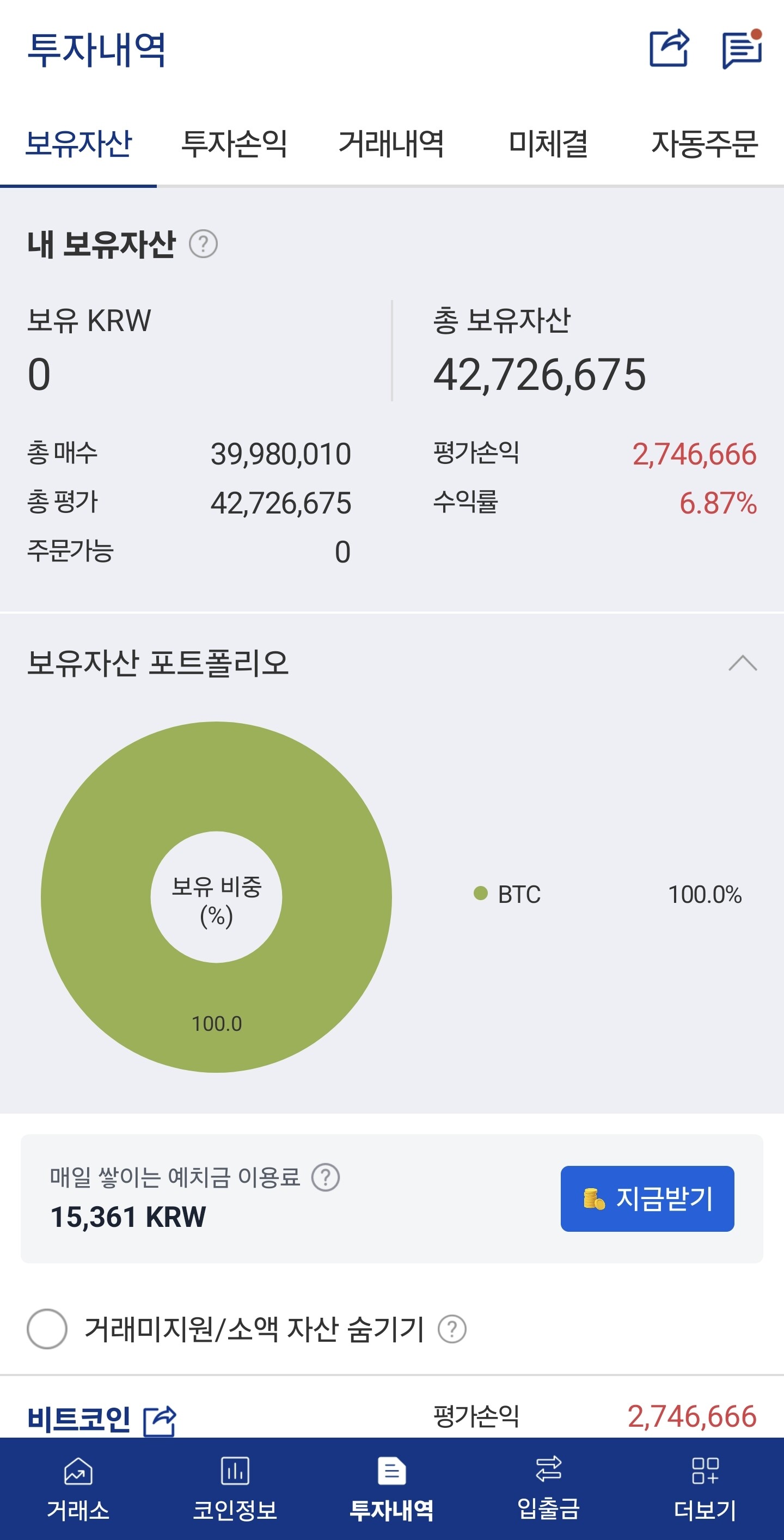Tap the share icon next to 비트코인

tap(160, 1420)
